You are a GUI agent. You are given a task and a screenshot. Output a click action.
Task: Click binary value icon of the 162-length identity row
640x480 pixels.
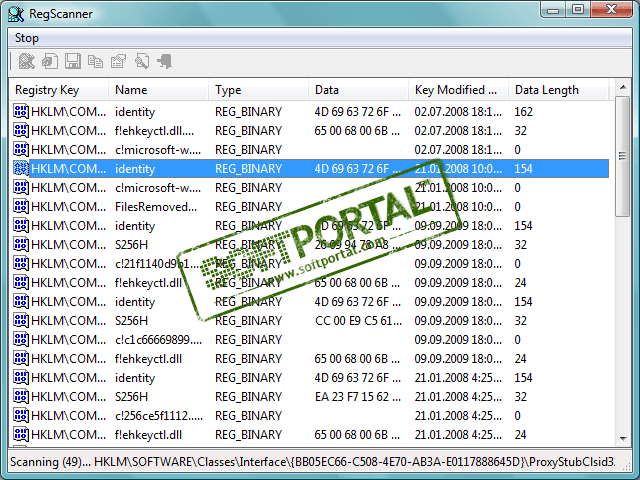click(x=21, y=111)
